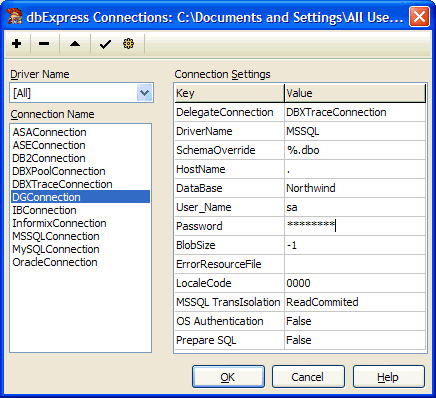Select OracleConnection in the connection list

pyautogui.click(x=80, y=262)
